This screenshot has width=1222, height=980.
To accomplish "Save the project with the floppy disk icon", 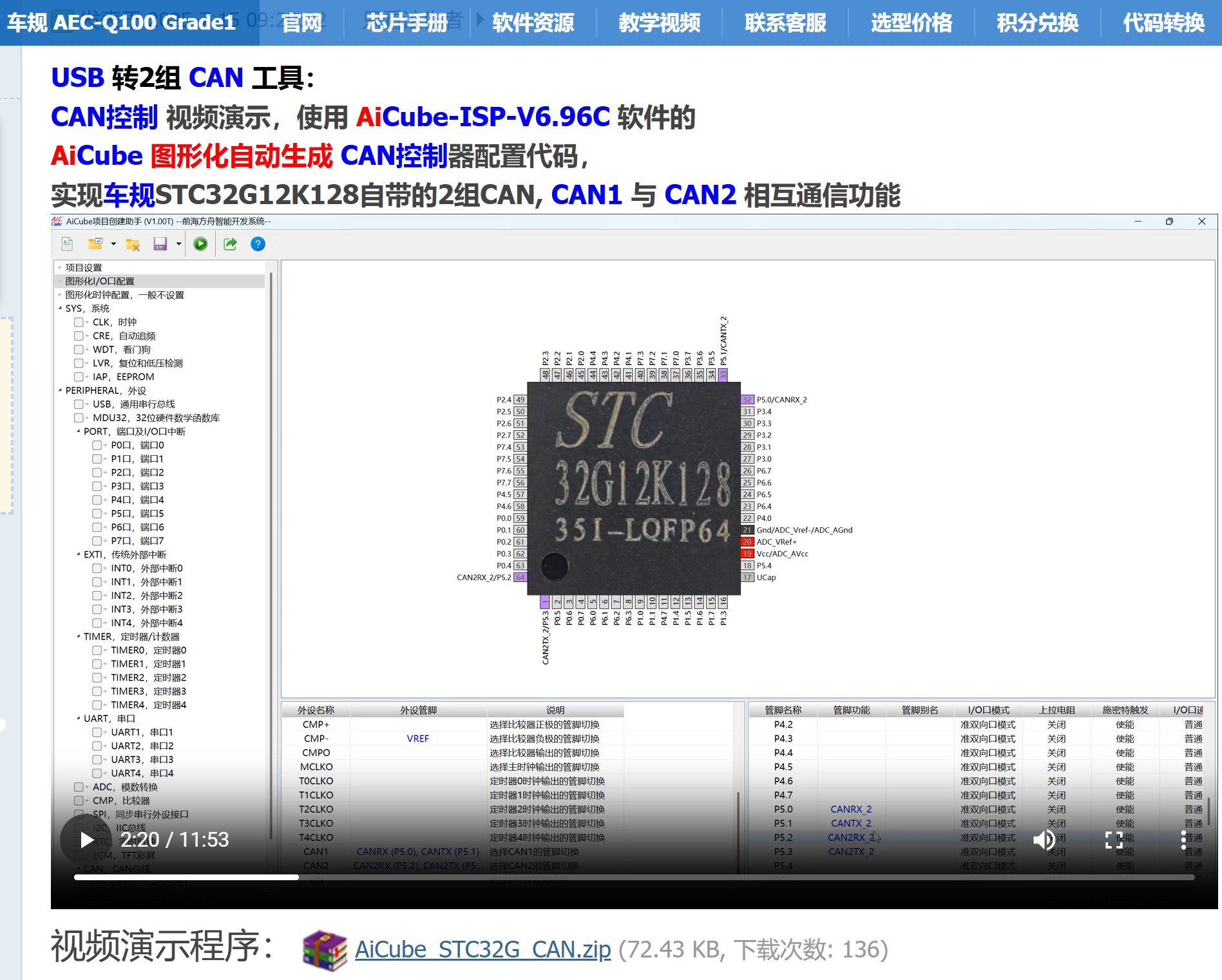I will [158, 243].
